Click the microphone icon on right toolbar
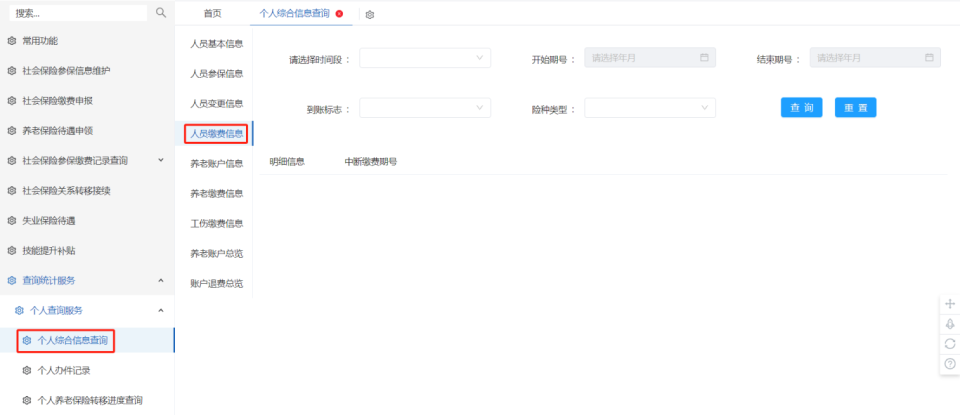The width and height of the screenshot is (960, 415). (x=950, y=324)
